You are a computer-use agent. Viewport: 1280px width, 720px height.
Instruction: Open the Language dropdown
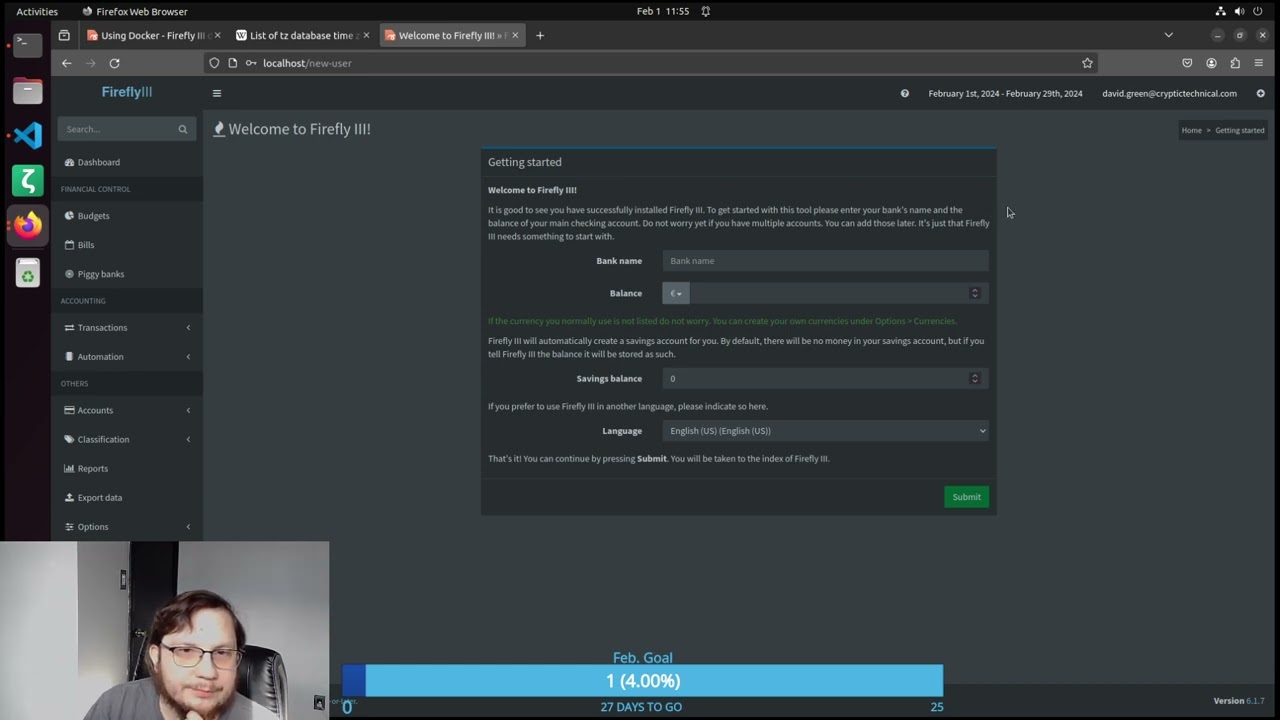825,431
